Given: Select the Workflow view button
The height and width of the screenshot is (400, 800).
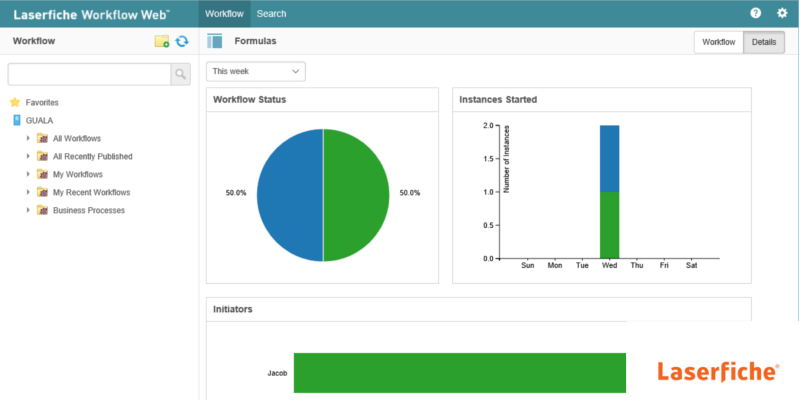Looking at the screenshot, I should 719,42.
